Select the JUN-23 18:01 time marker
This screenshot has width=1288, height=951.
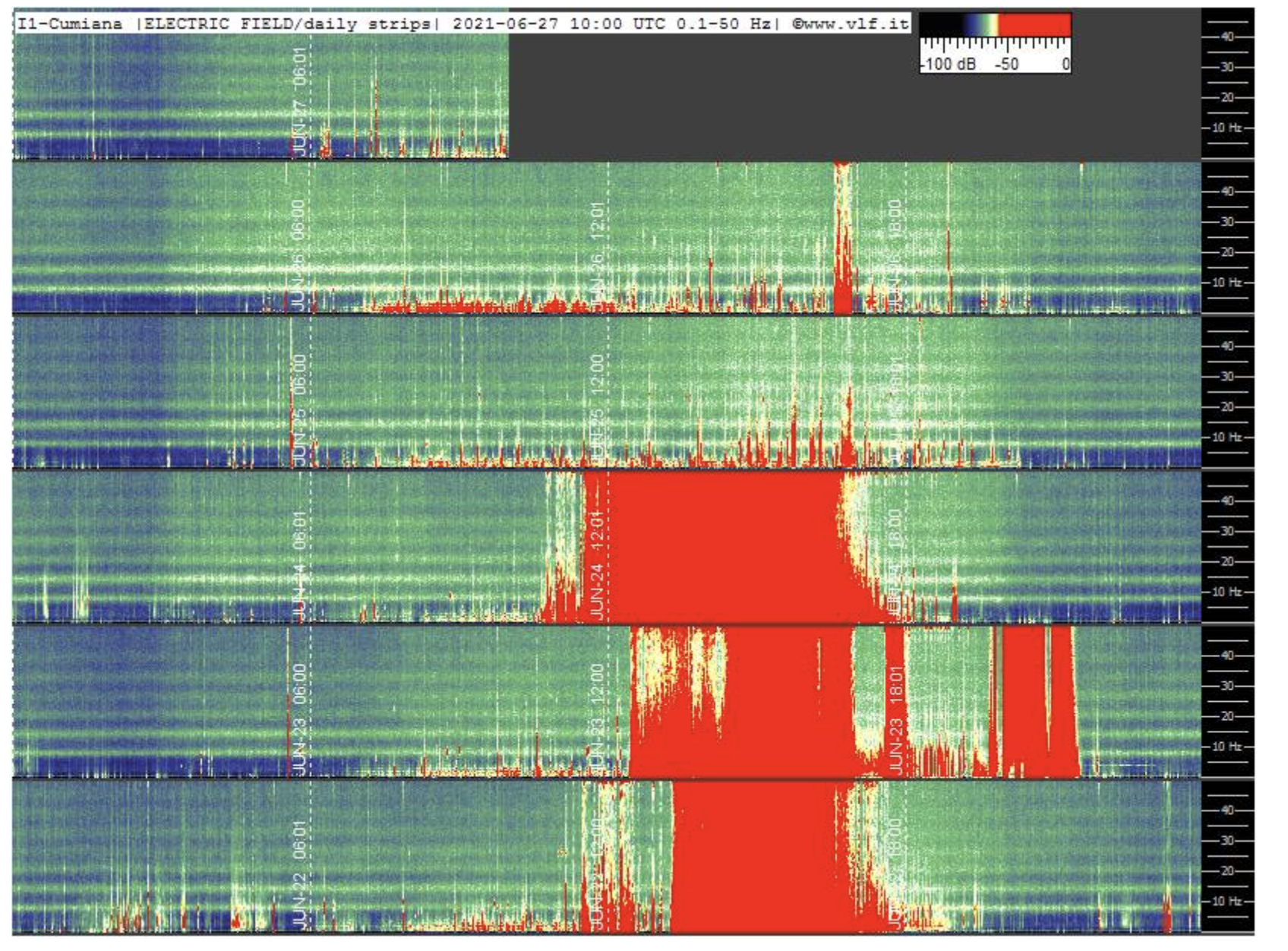click(896, 719)
